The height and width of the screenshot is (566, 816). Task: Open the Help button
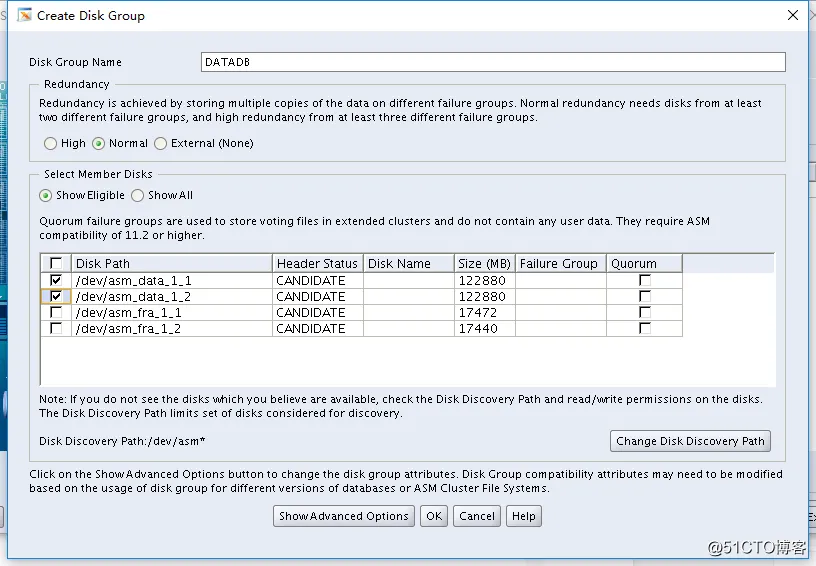click(523, 516)
